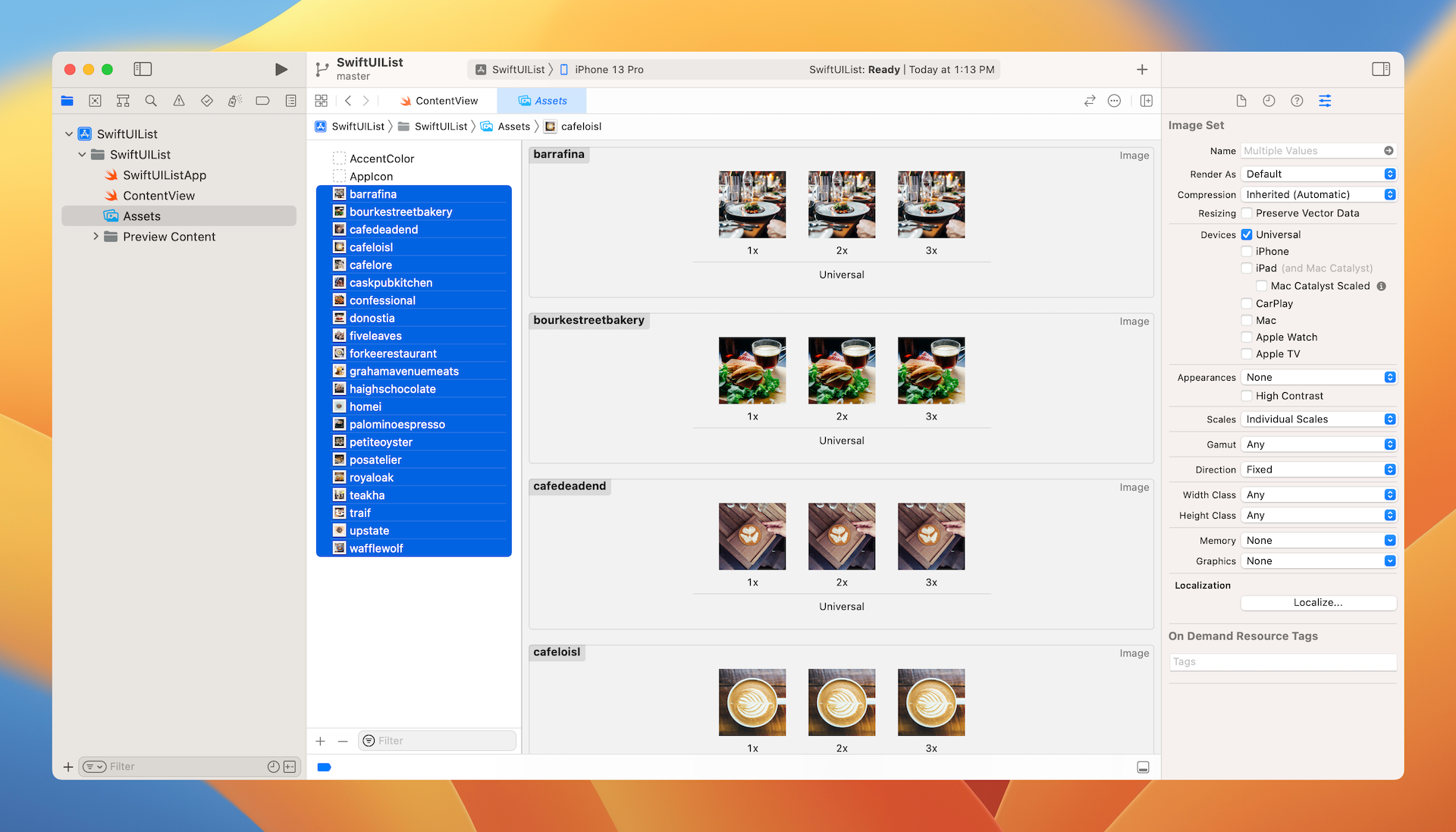The height and width of the screenshot is (832, 1456).
Task: Run the SwiftUIList app
Action: pos(281,69)
